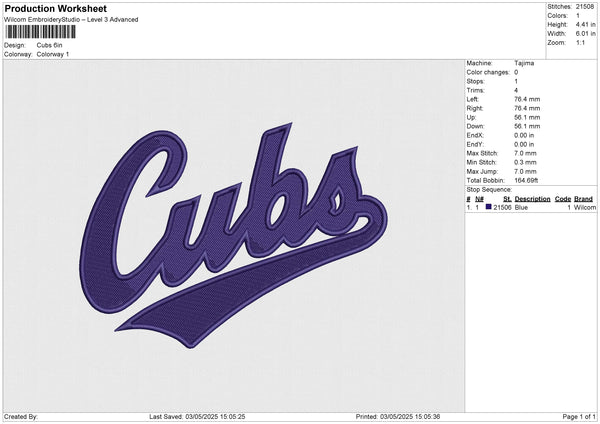Select the Blue thread row description
Image resolution: width=600 pixels, height=424 pixels.
(x=521, y=208)
